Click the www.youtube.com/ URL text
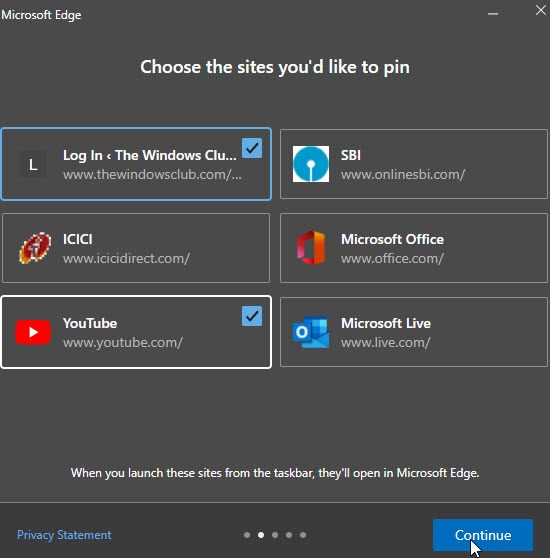This screenshot has width=550, height=558. click(123, 342)
